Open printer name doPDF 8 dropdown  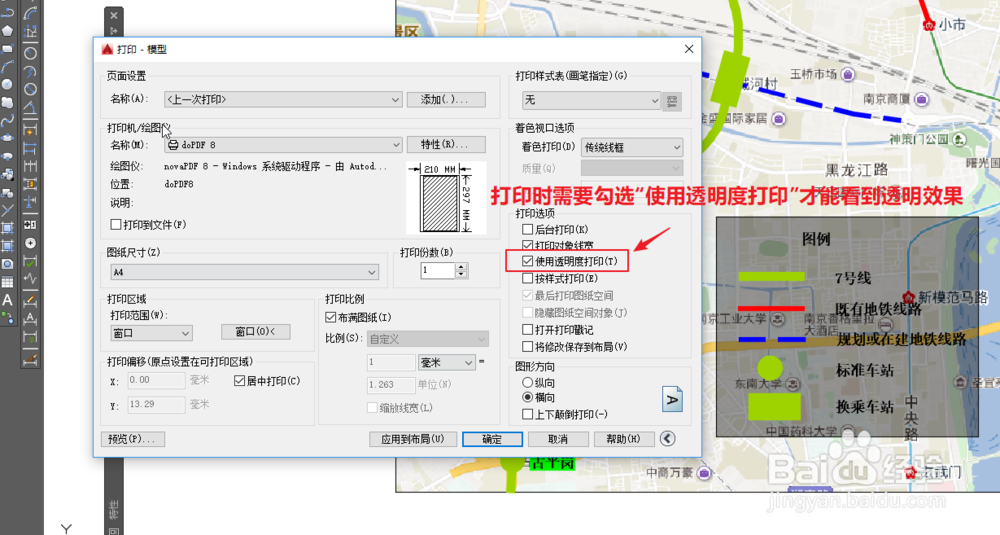pos(283,145)
